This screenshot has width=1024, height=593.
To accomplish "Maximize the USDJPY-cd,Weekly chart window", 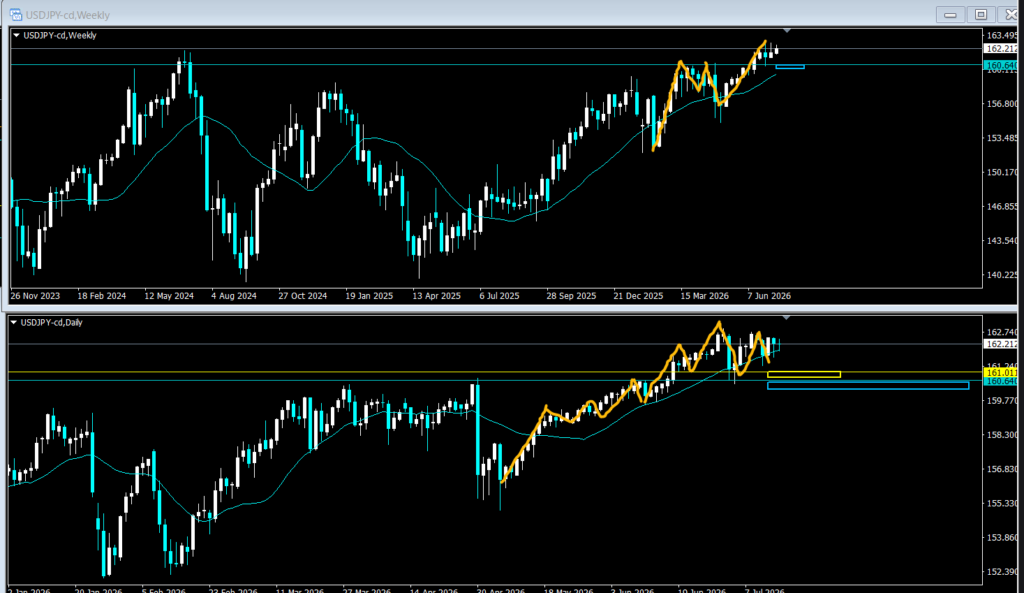I will [x=981, y=14].
